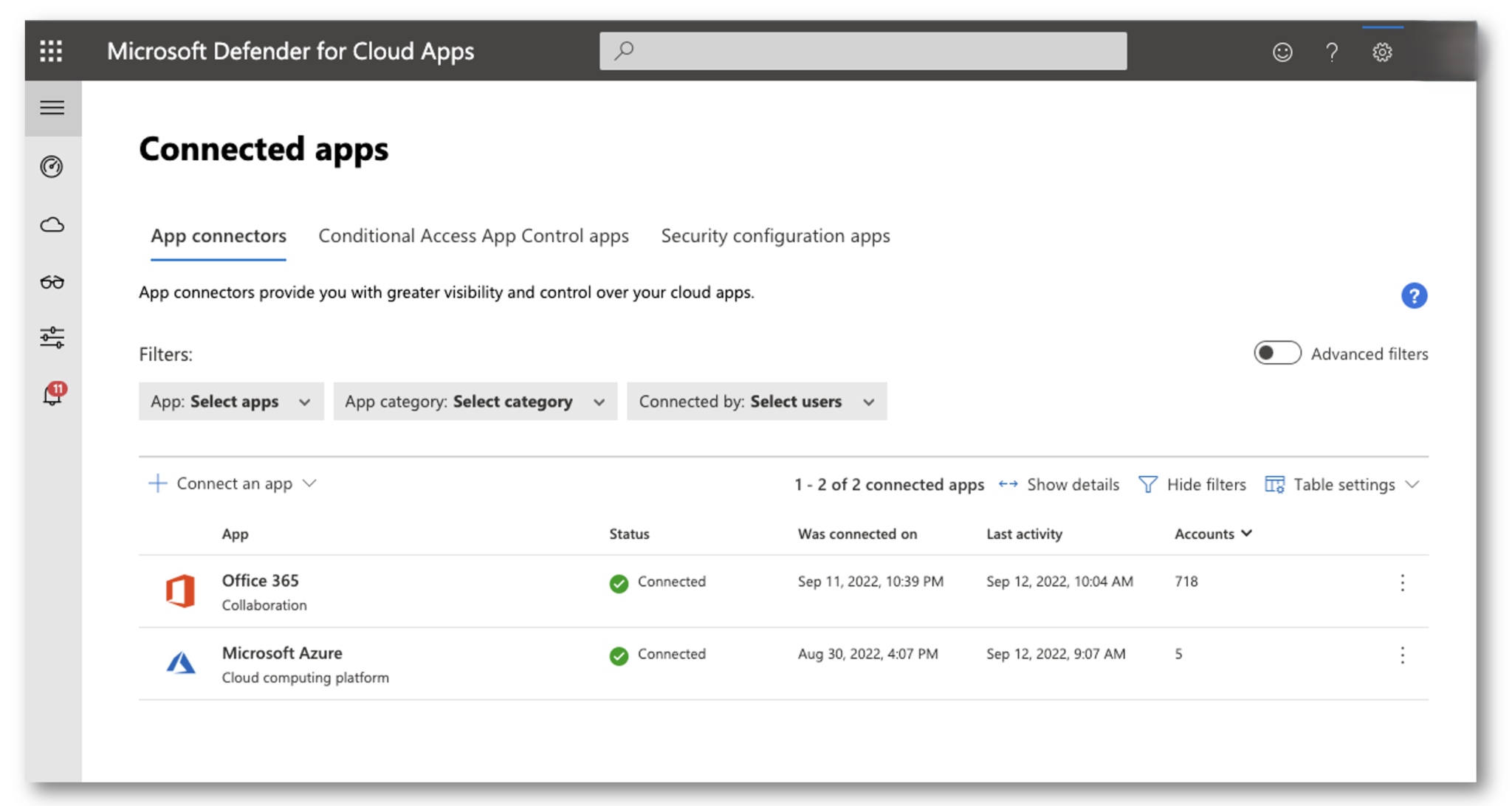Open the Connected by: Select users dropdown

(x=757, y=402)
